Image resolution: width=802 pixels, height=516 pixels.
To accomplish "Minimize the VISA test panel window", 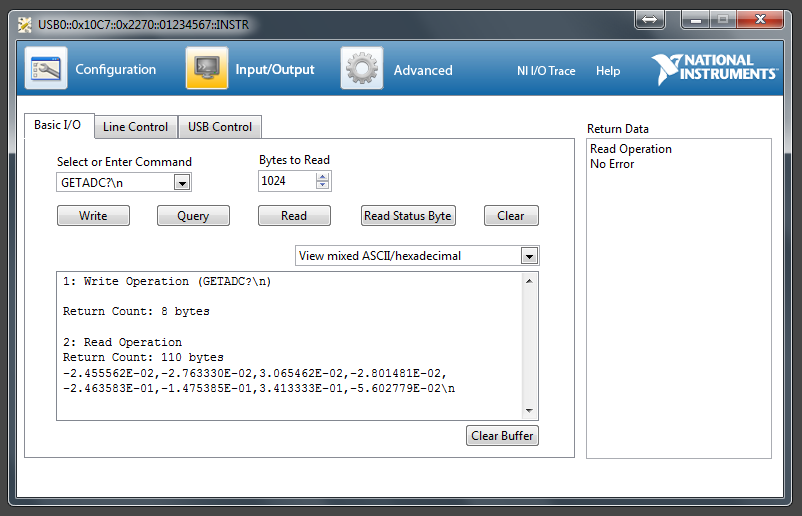I will tap(695, 19).
